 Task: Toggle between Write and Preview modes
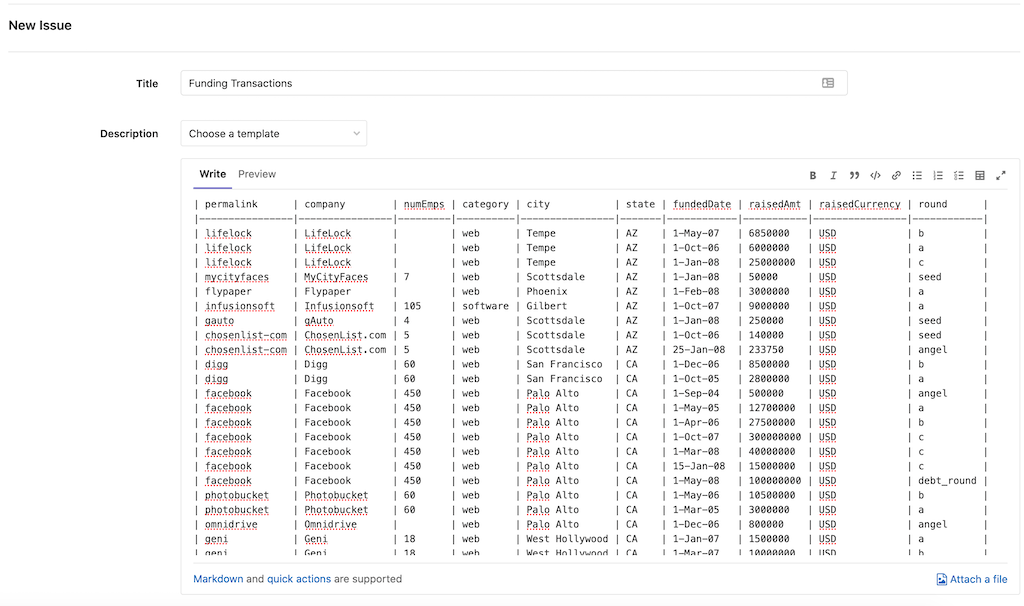tap(256, 174)
